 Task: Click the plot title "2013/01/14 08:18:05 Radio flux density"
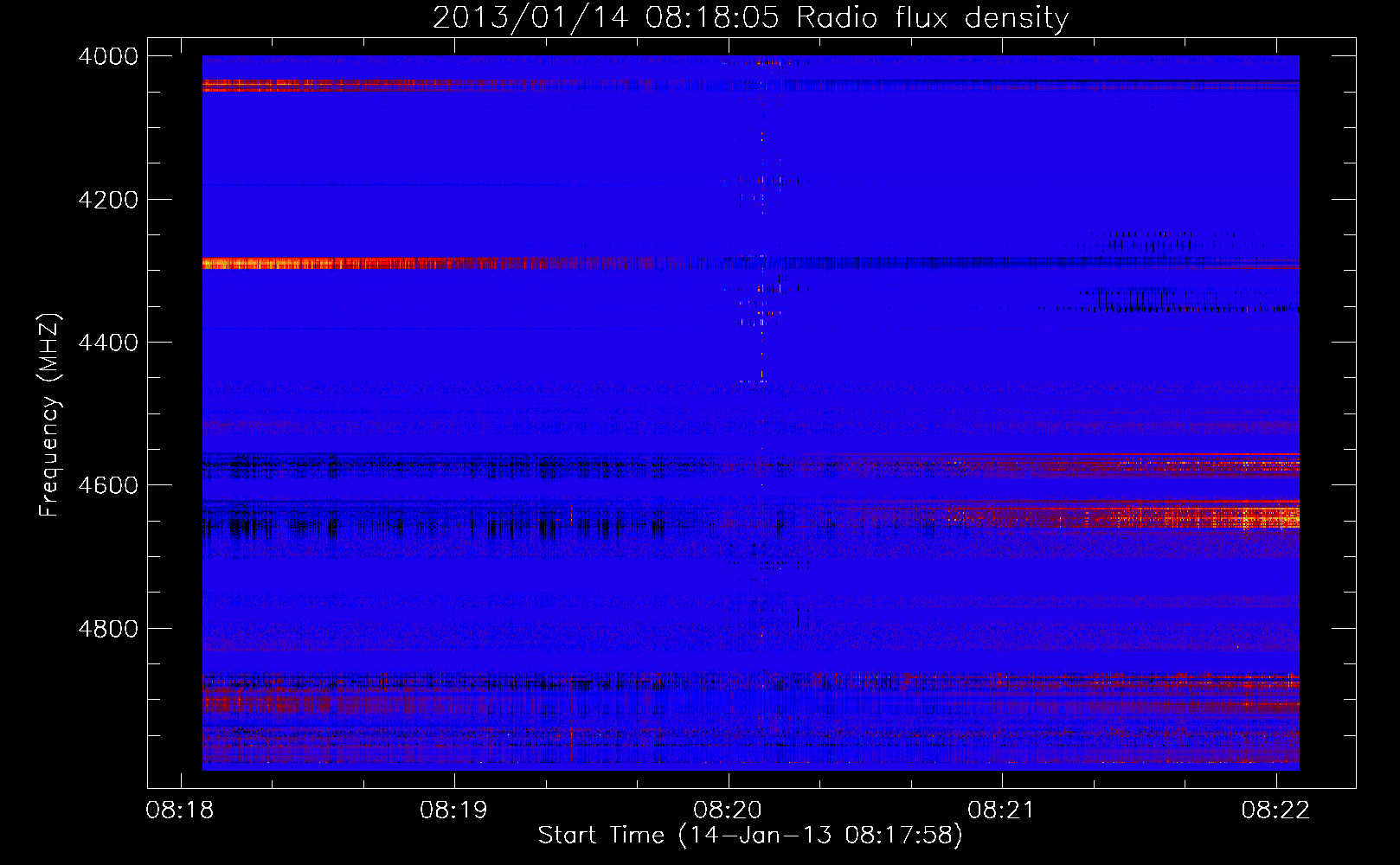tap(750, 17)
